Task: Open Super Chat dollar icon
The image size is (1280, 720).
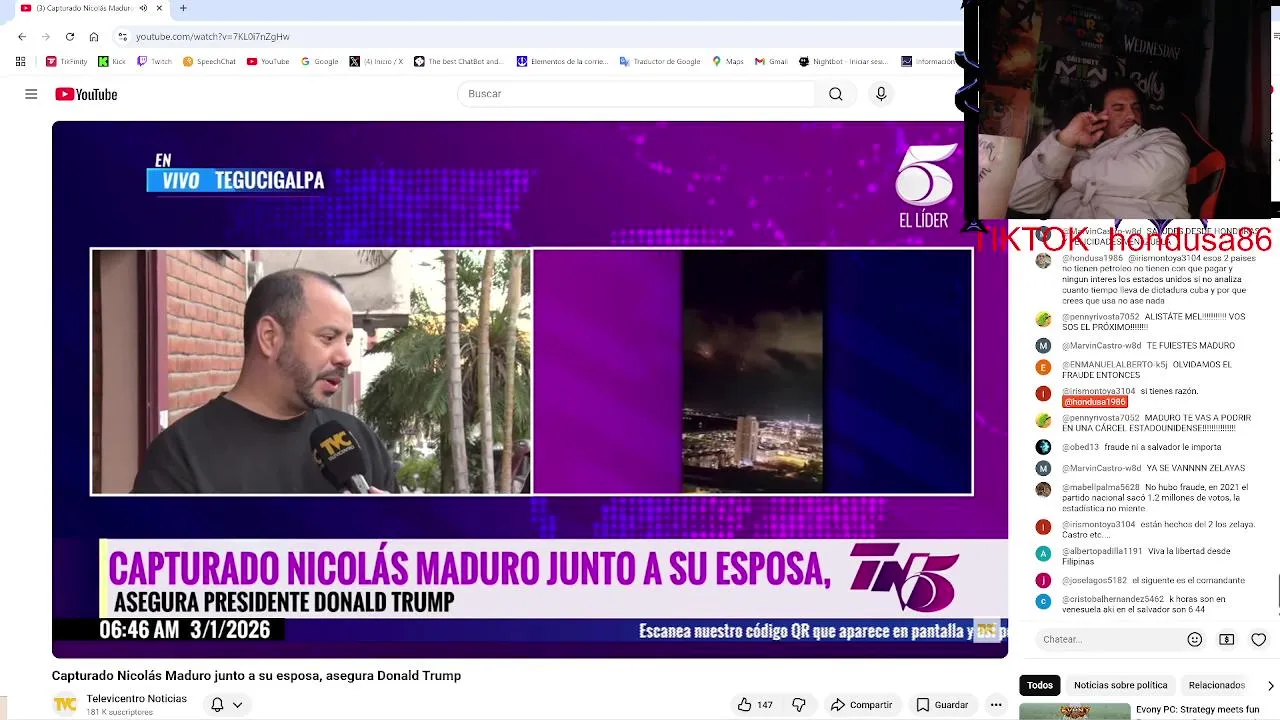Action: [1227, 639]
